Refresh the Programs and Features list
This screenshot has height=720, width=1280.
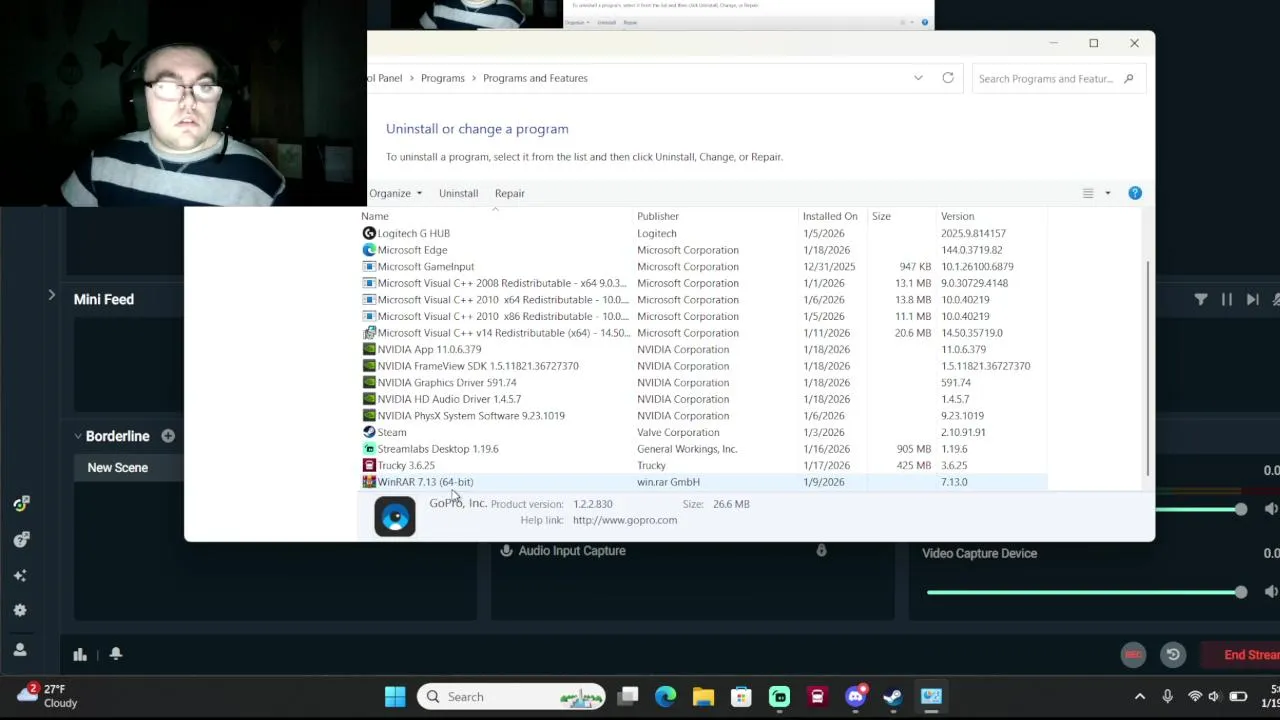[x=948, y=78]
